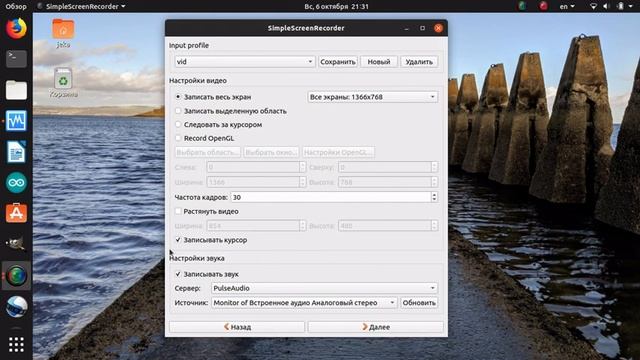This screenshot has width=640, height=360.
Task: Open Ubuntu Software store icon
Action: [x=16, y=213]
